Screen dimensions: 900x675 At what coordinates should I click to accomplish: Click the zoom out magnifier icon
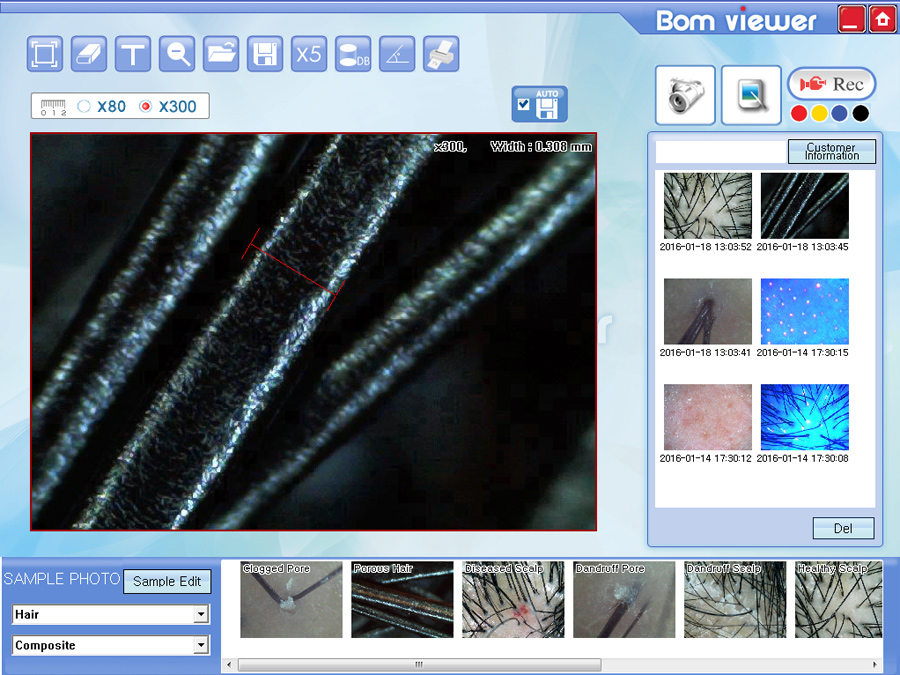[178, 54]
